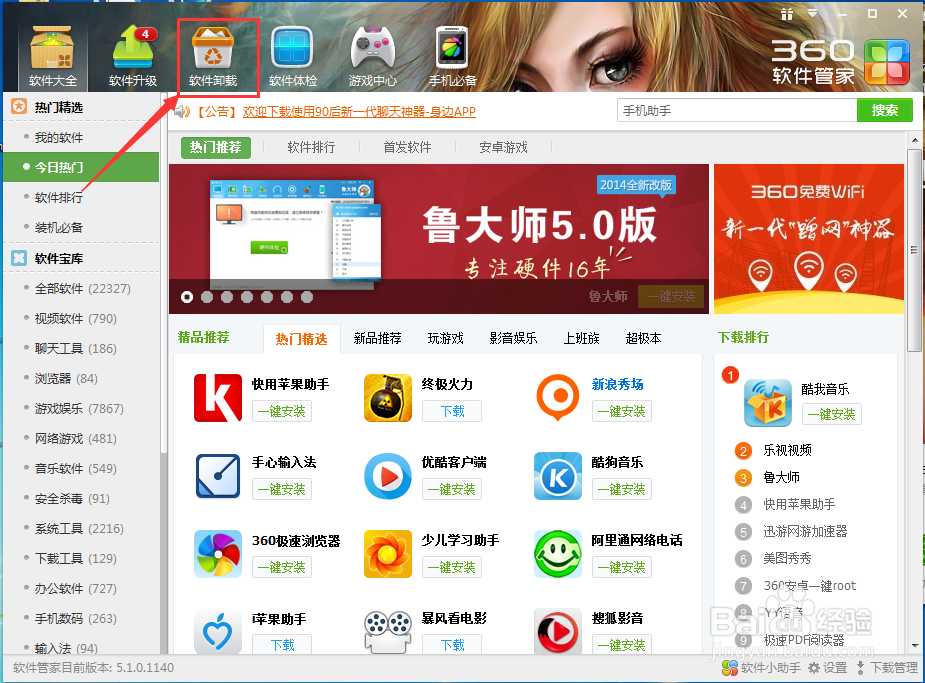Screen dimensions: 925x683
Task: Click the 苹果助手 heart apple icon
Action: (x=218, y=631)
